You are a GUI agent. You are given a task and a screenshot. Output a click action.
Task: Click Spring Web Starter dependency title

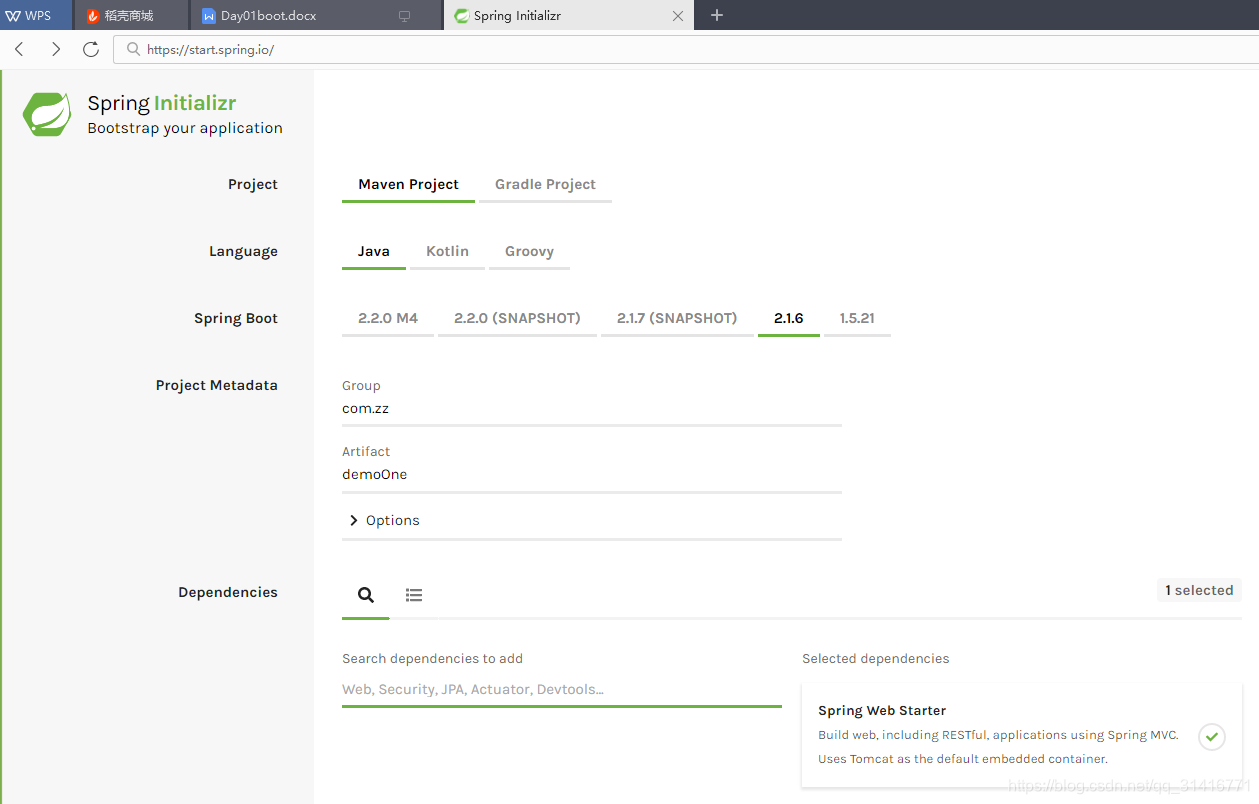tap(882, 711)
